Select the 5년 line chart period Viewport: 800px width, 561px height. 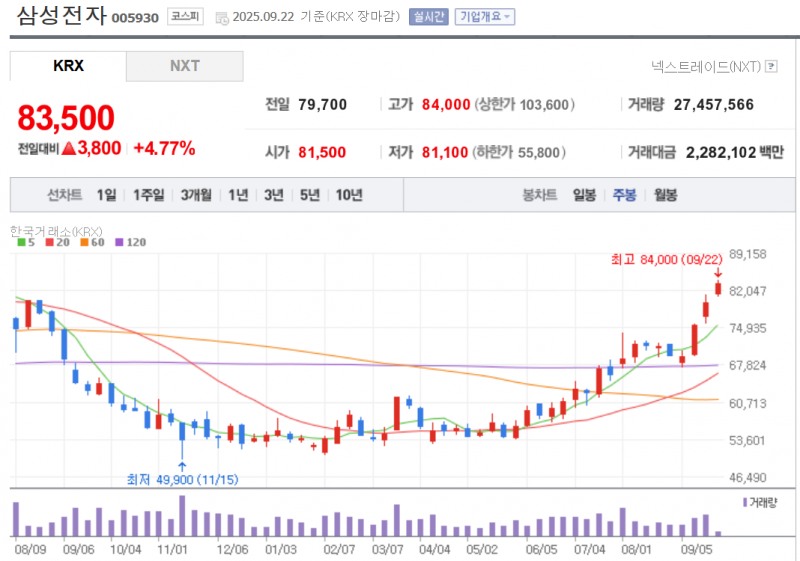(x=309, y=195)
